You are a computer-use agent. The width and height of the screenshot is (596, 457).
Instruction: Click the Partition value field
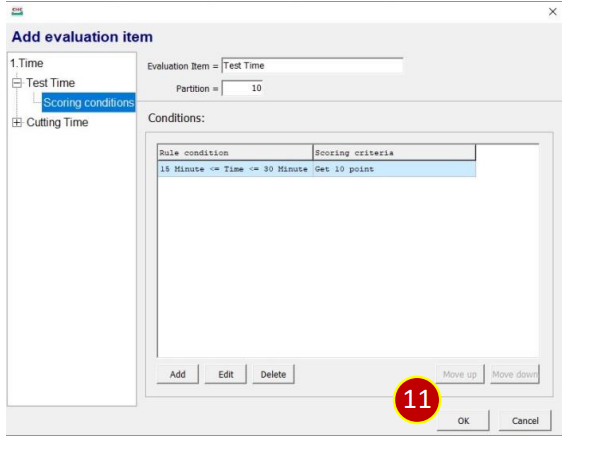pos(243,88)
